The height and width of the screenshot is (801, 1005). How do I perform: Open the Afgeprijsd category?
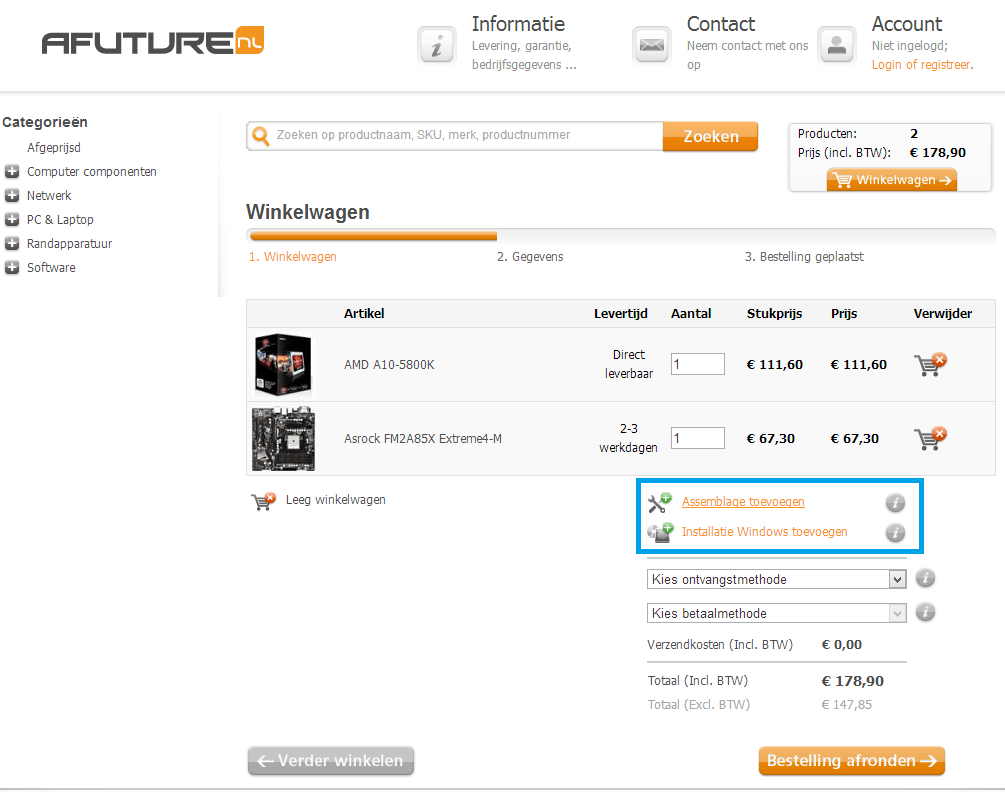(x=54, y=147)
